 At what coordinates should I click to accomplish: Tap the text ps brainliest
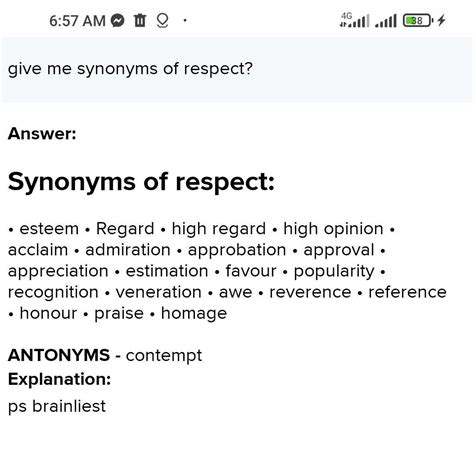coord(57,407)
